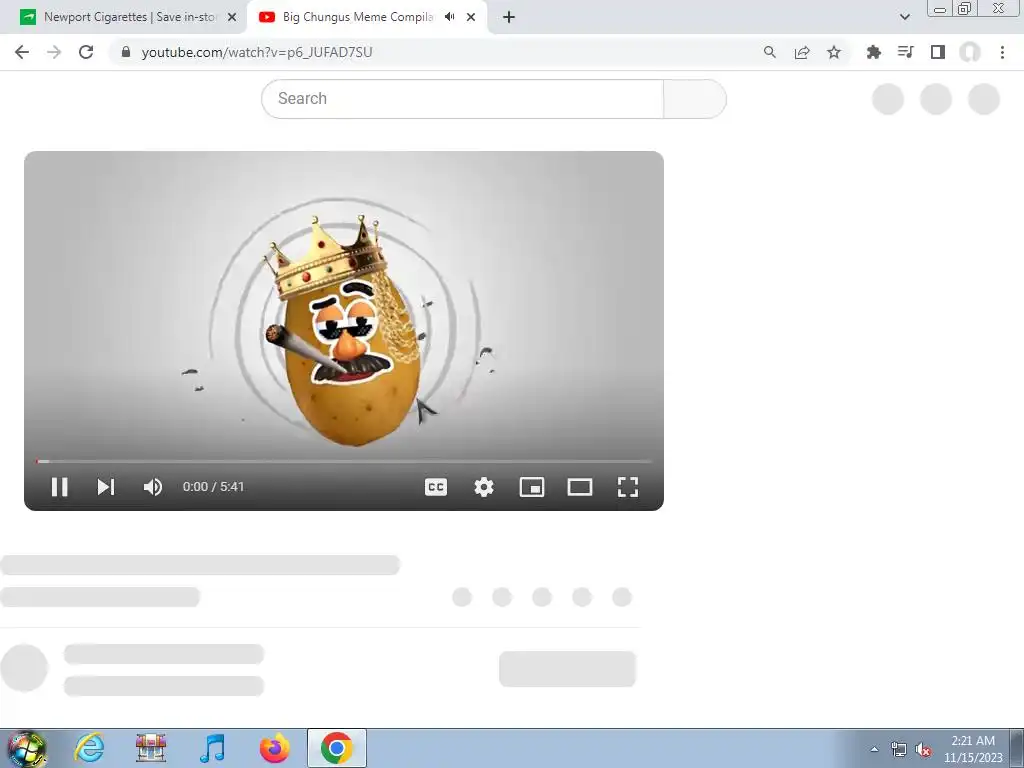
Task: Focus the YouTube Search box
Action: point(462,99)
